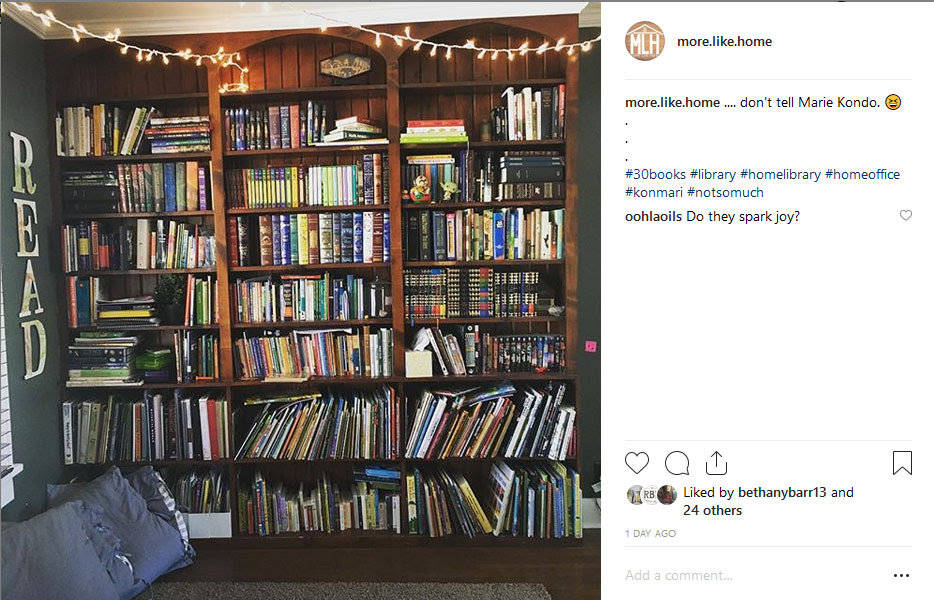Open the #30books hashtag
934x600 pixels.
pyautogui.click(x=655, y=174)
